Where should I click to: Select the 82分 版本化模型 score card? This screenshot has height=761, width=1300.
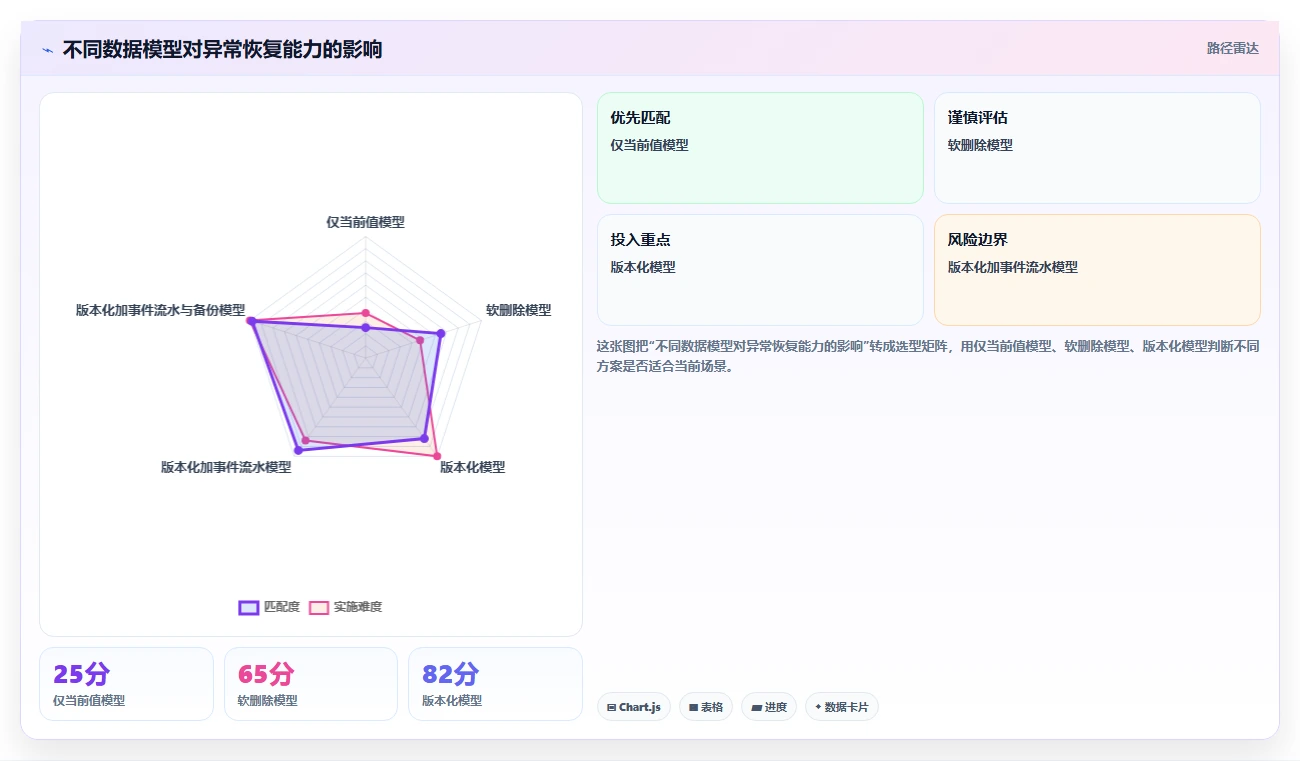coord(495,684)
